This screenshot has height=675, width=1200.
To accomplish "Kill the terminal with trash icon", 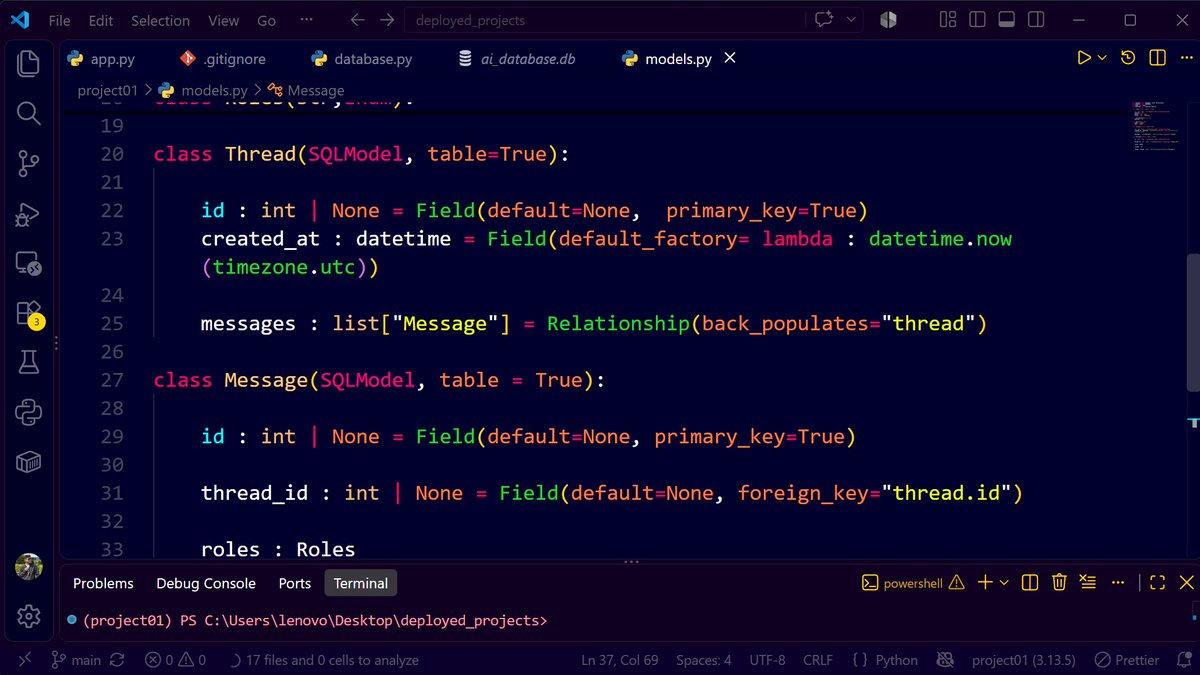I will tap(1059, 582).
